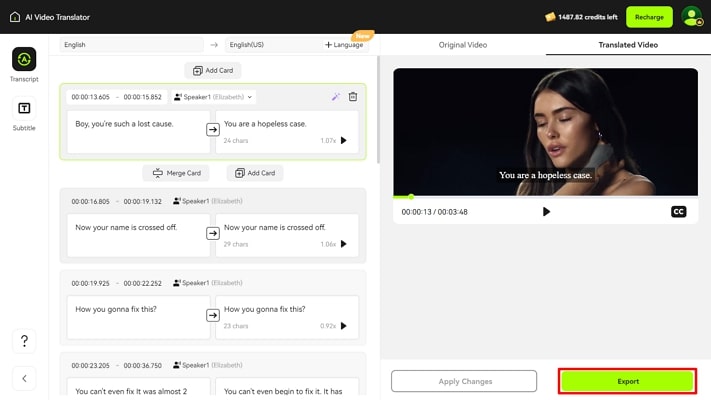711x400 pixels.
Task: Edit the end time 00:00:15.852
Action: (142, 97)
